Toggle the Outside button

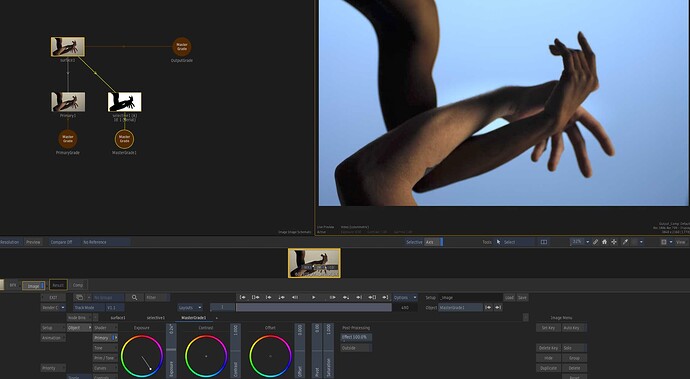coord(356,348)
